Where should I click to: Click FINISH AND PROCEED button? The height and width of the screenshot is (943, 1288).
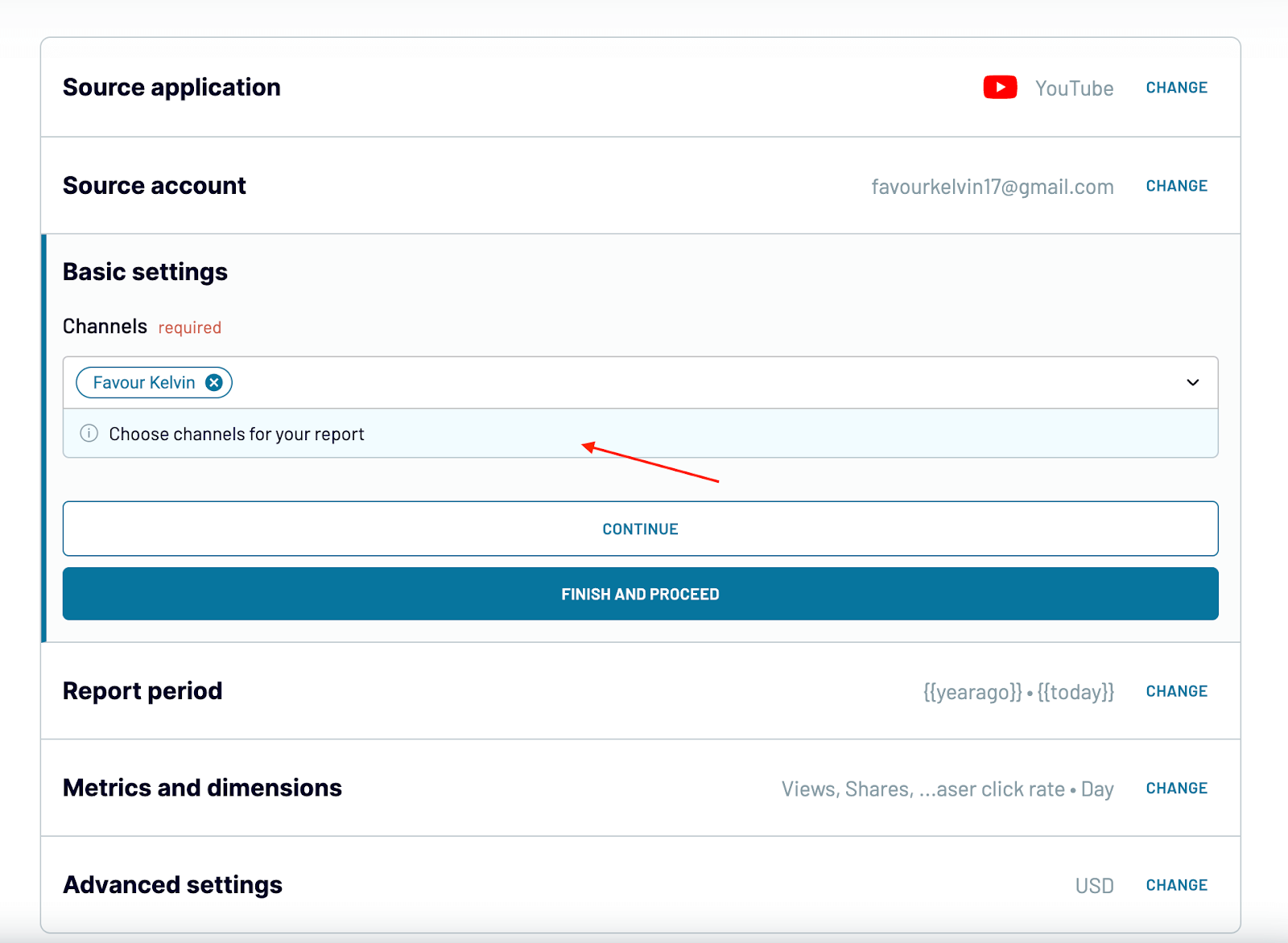pos(640,594)
